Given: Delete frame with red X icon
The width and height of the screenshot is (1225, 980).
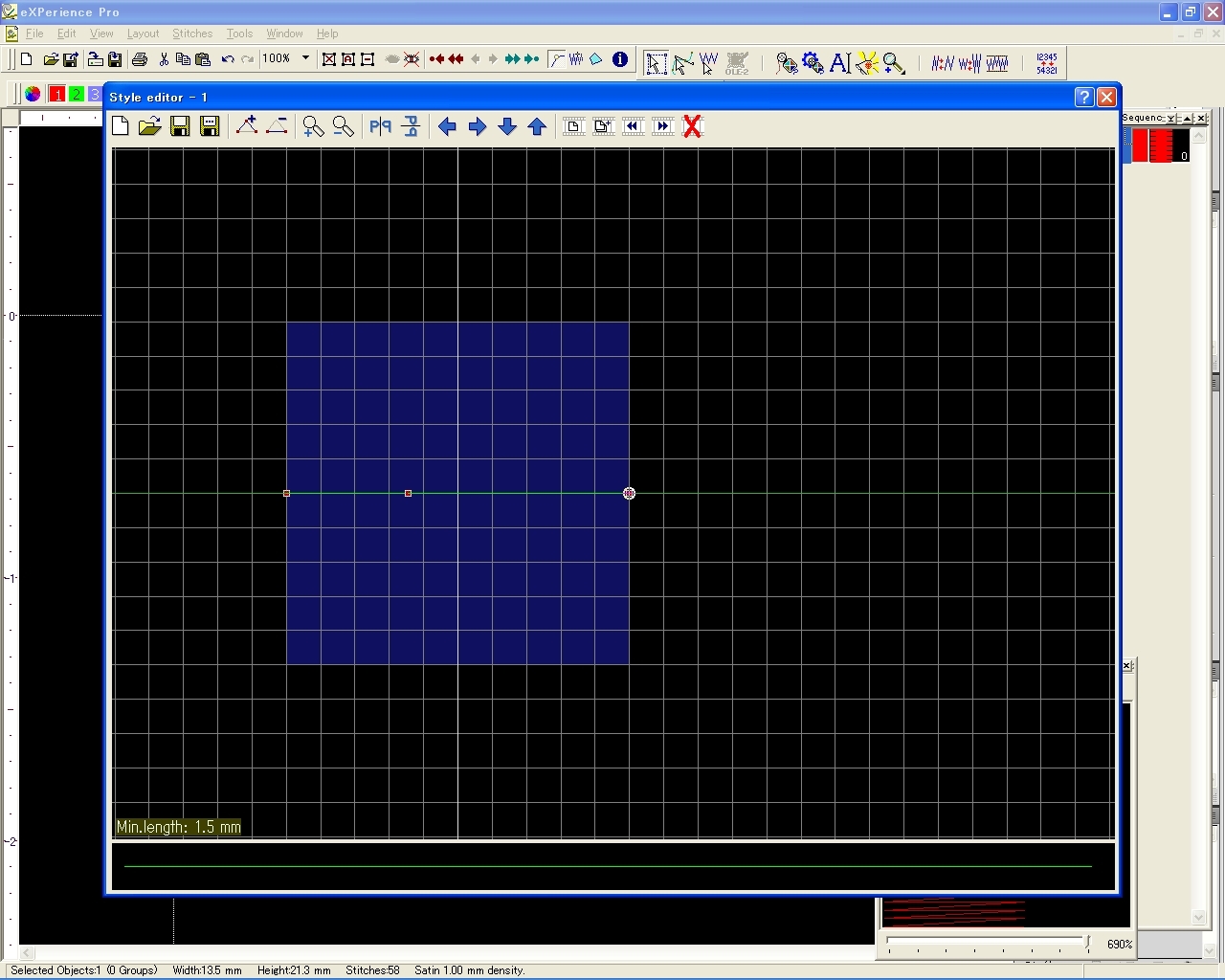Looking at the screenshot, I should [x=693, y=126].
